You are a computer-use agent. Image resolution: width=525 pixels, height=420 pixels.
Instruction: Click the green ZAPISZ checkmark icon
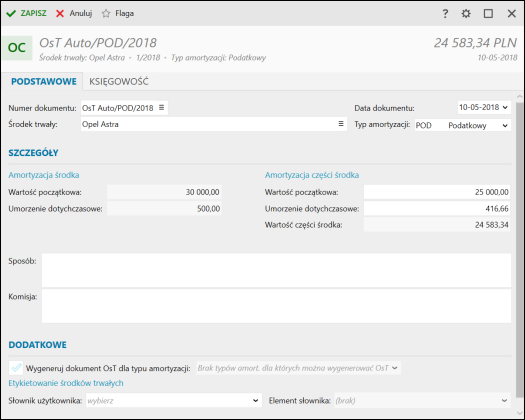(11, 13)
